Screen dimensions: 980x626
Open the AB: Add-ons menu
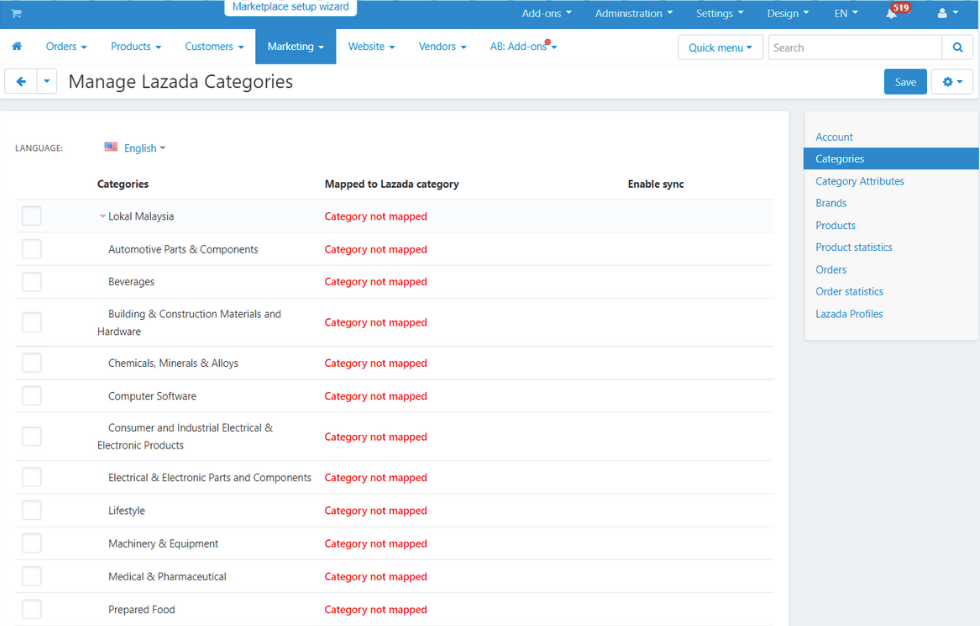(523, 46)
